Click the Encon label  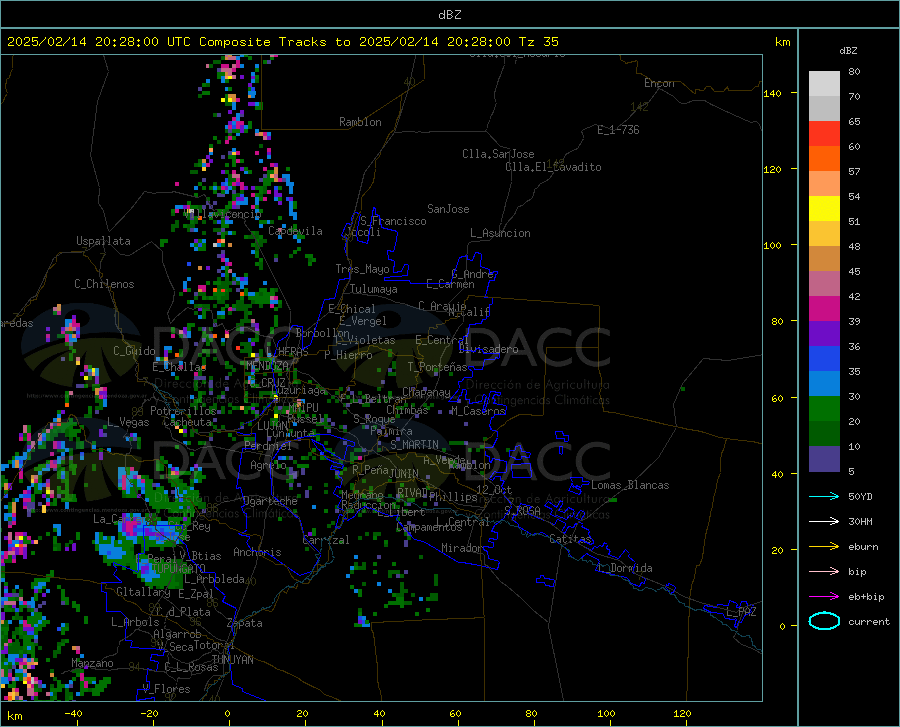[659, 83]
